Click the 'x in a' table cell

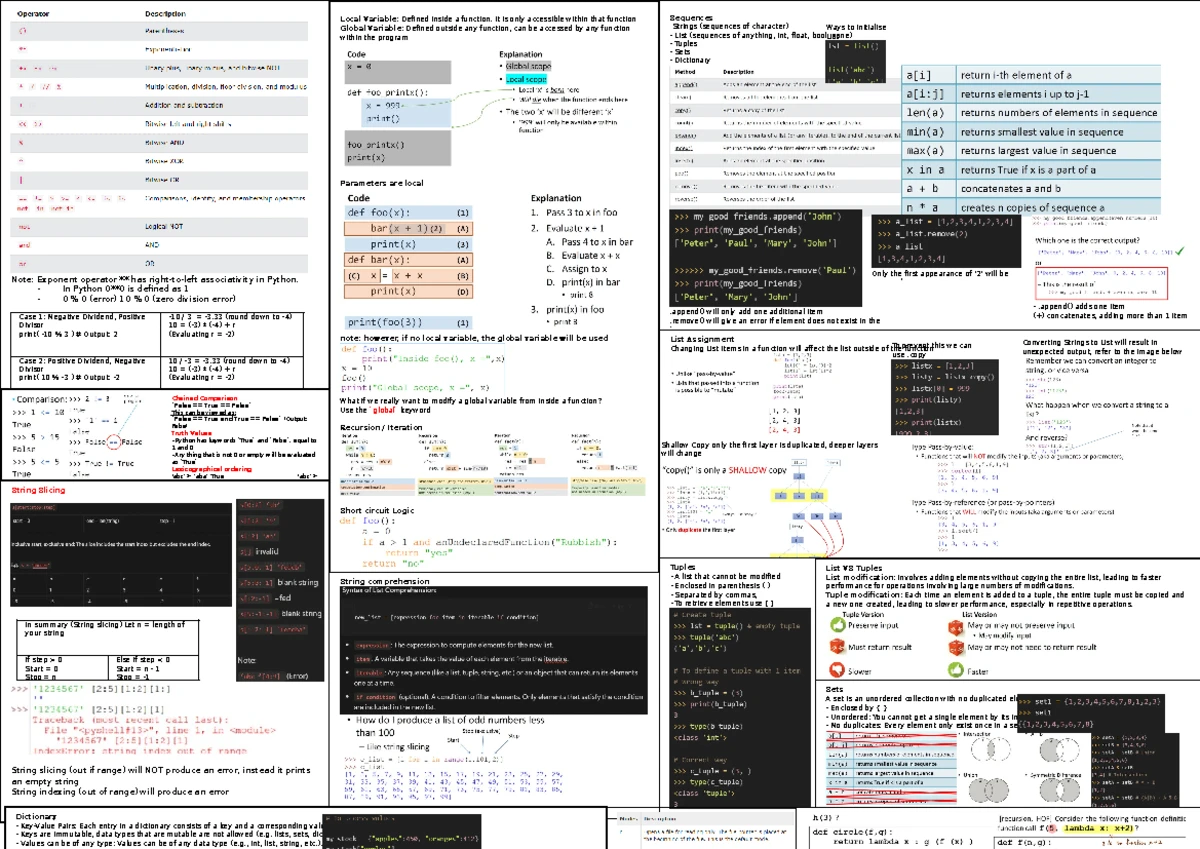click(x=929, y=170)
